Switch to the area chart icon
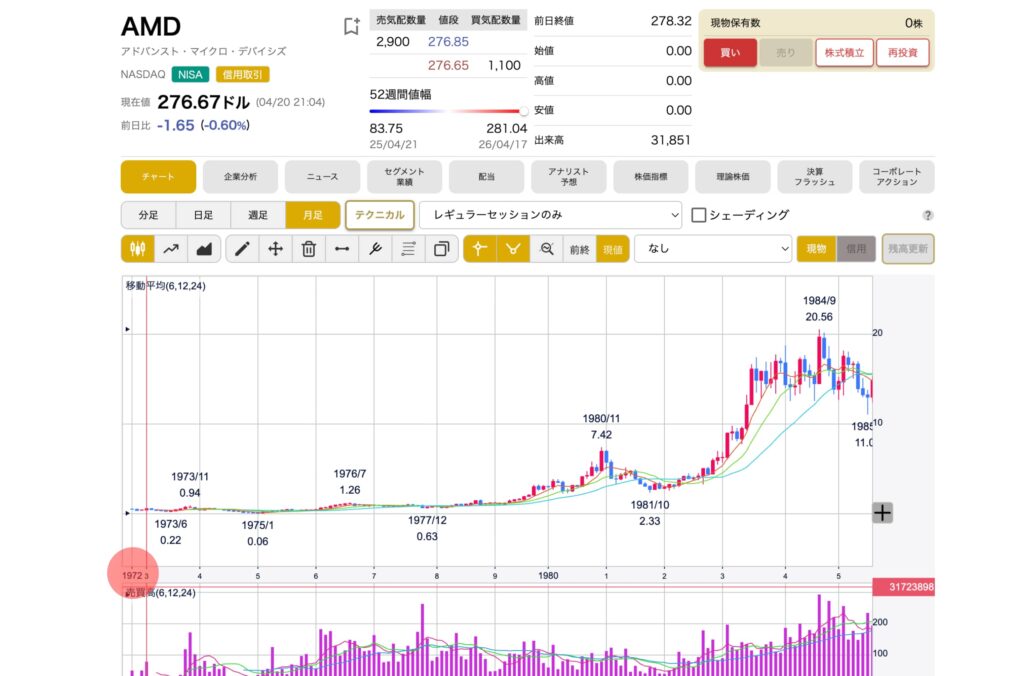 (204, 249)
